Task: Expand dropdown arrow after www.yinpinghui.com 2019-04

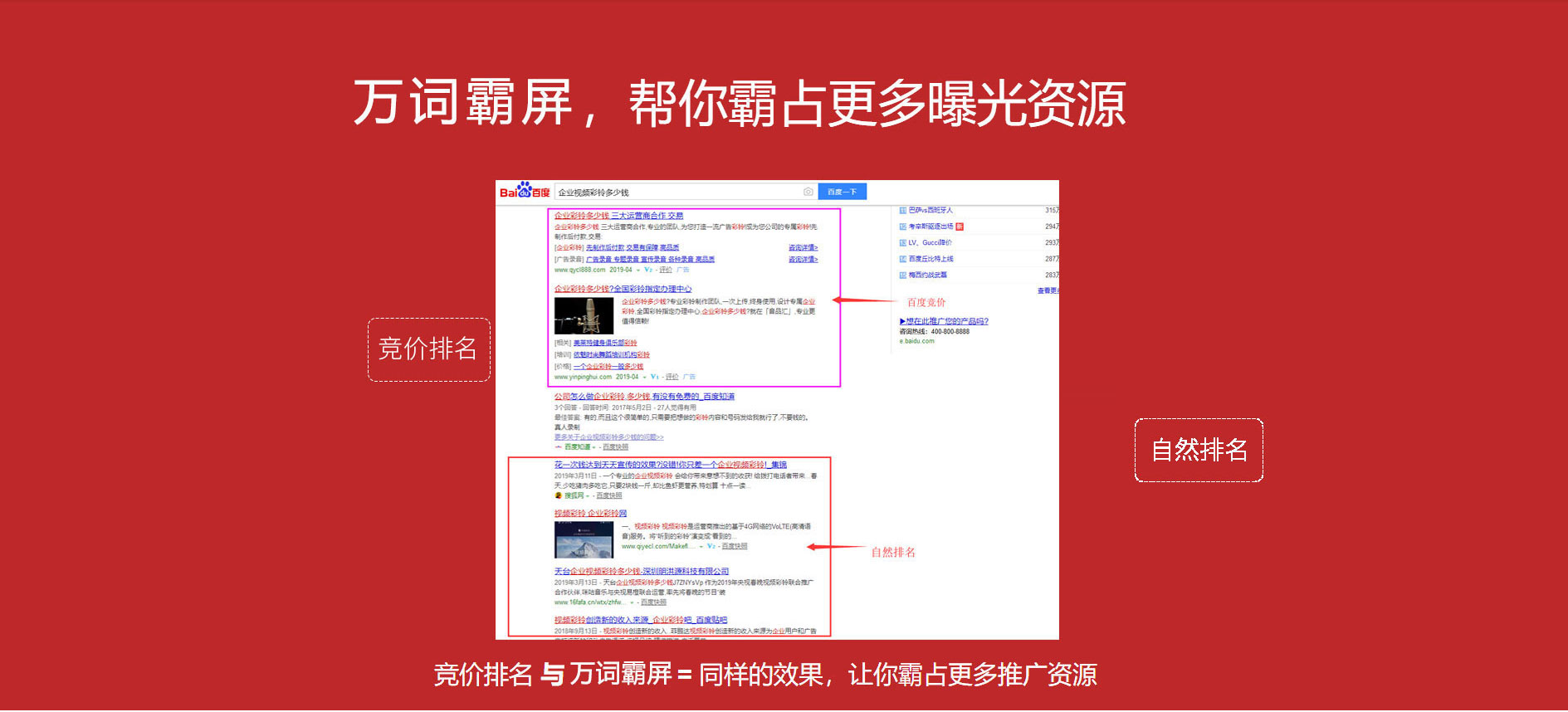Action: pyautogui.click(x=645, y=378)
